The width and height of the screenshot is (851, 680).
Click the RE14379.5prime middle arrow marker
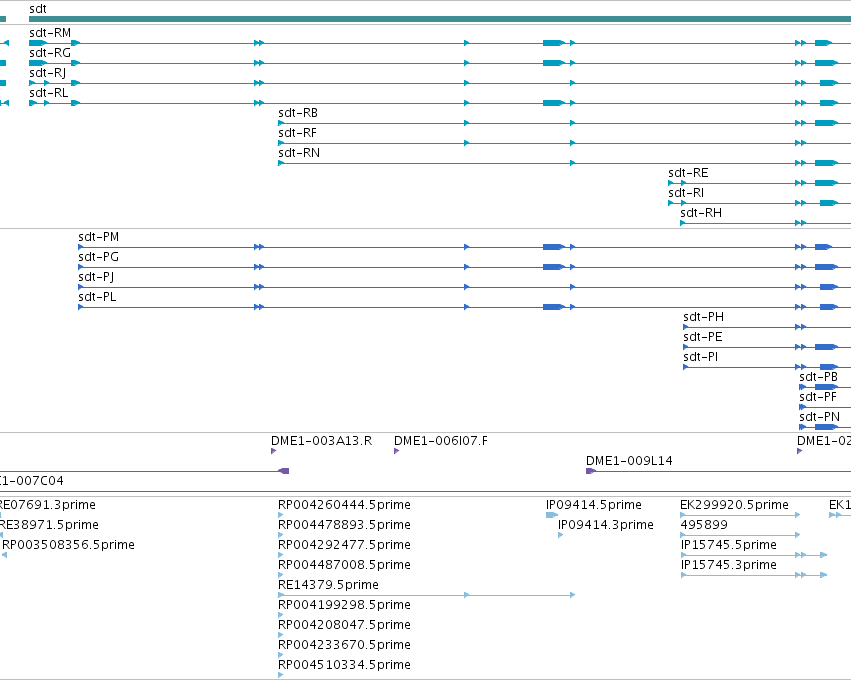(x=467, y=595)
